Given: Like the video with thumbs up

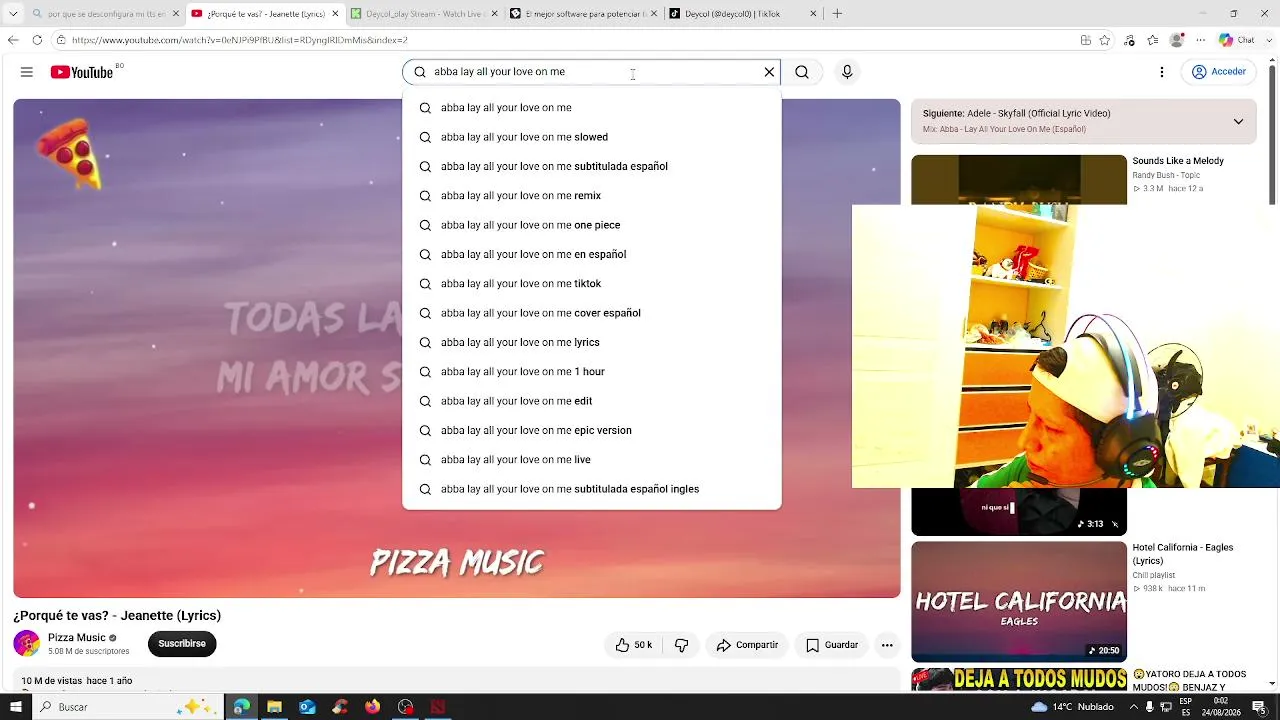Looking at the screenshot, I should tap(634, 645).
